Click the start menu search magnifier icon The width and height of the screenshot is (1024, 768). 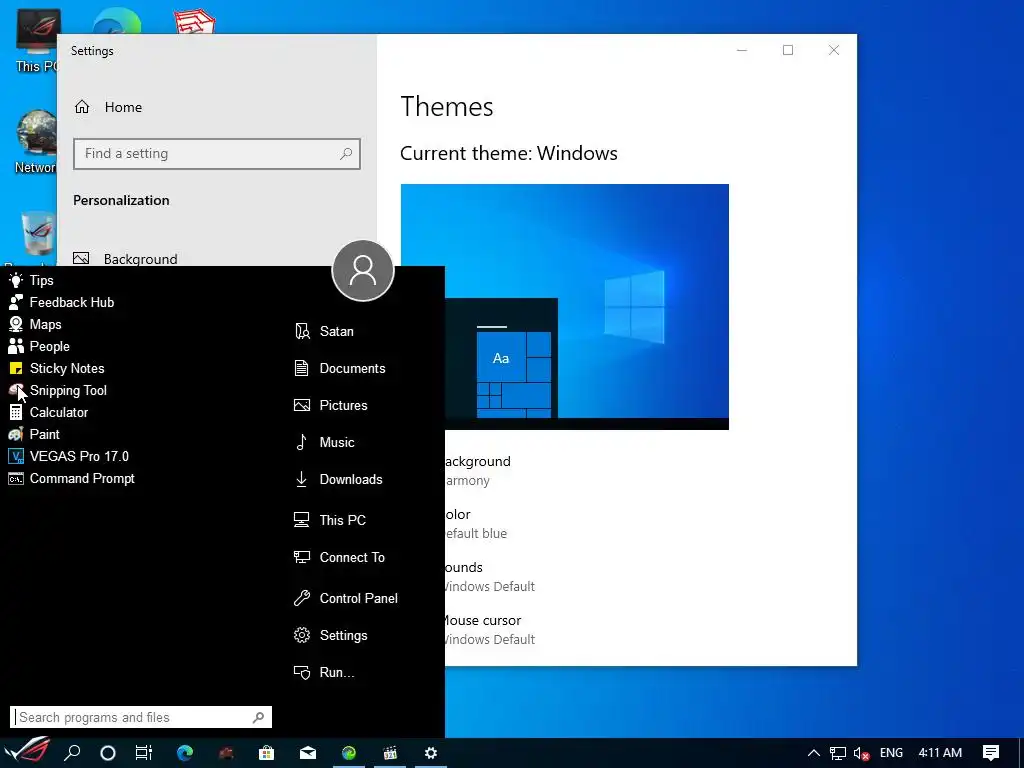(259, 717)
